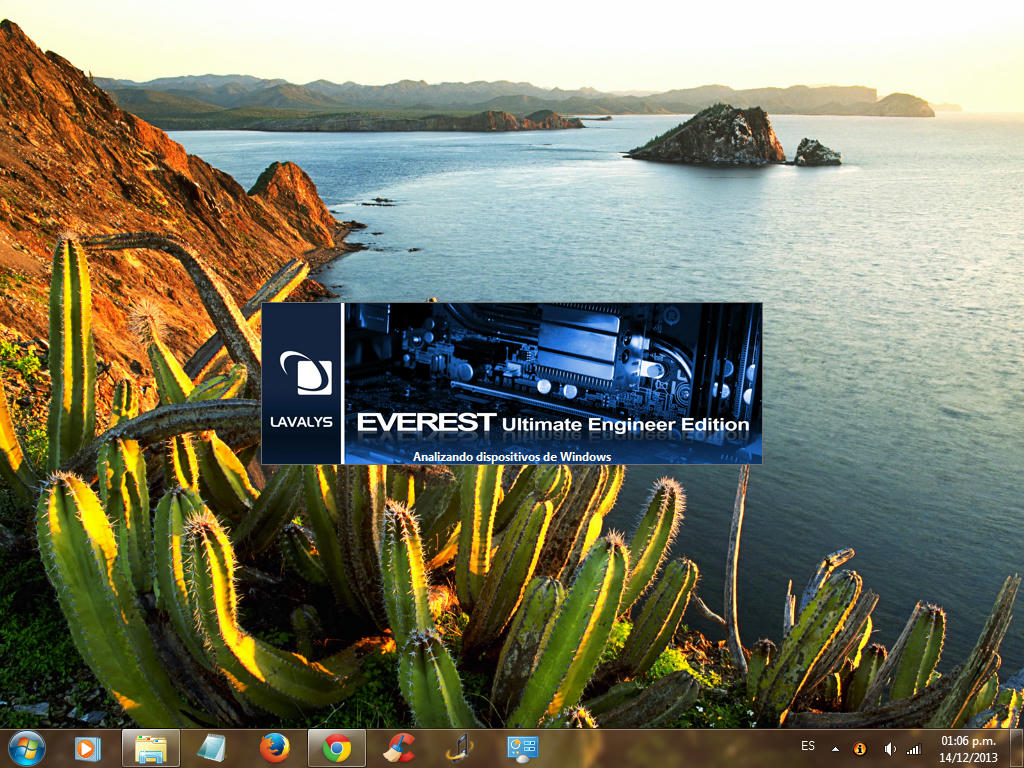Open the ES input language selector
The height and width of the screenshot is (768, 1024).
click(808, 747)
